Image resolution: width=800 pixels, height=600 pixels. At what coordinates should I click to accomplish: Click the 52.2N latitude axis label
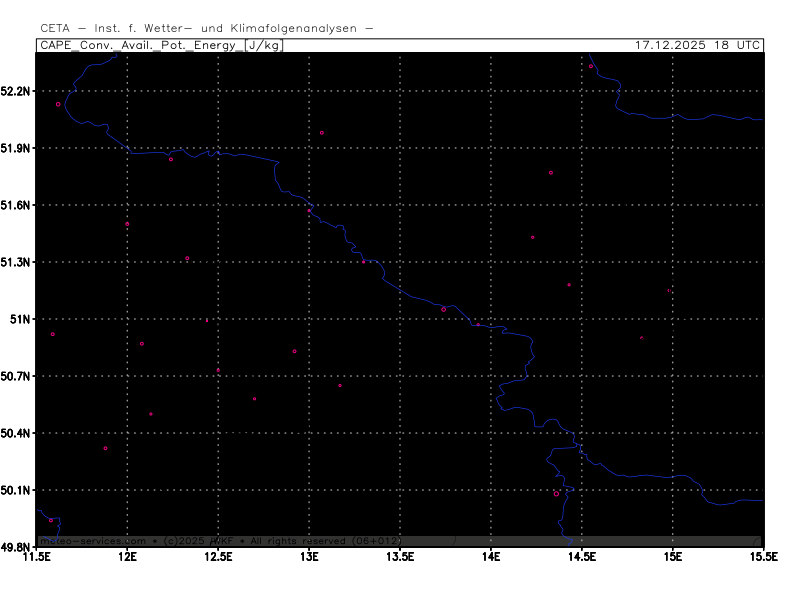pyautogui.click(x=17, y=91)
